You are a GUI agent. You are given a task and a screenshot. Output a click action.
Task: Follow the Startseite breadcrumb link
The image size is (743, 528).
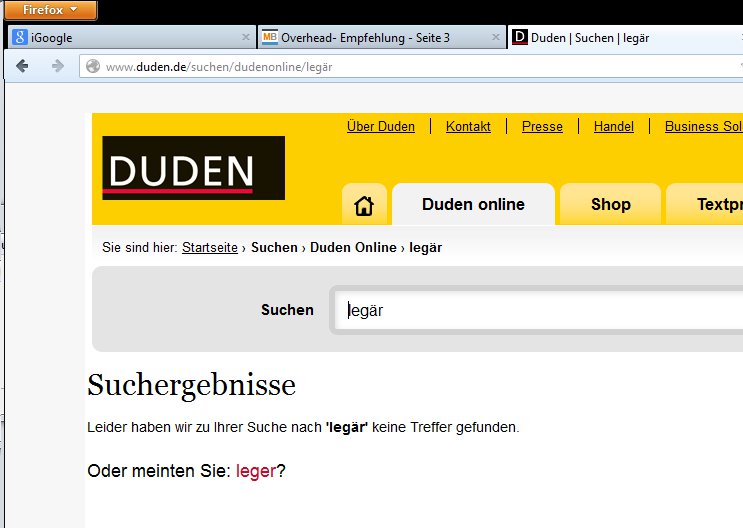pos(209,247)
